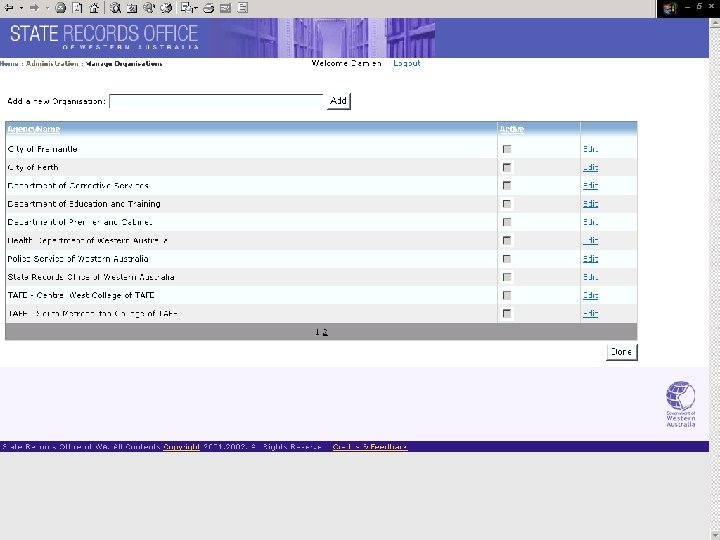720x540 pixels.
Task: Click the Government of Western Australia logo
Action: (681, 404)
